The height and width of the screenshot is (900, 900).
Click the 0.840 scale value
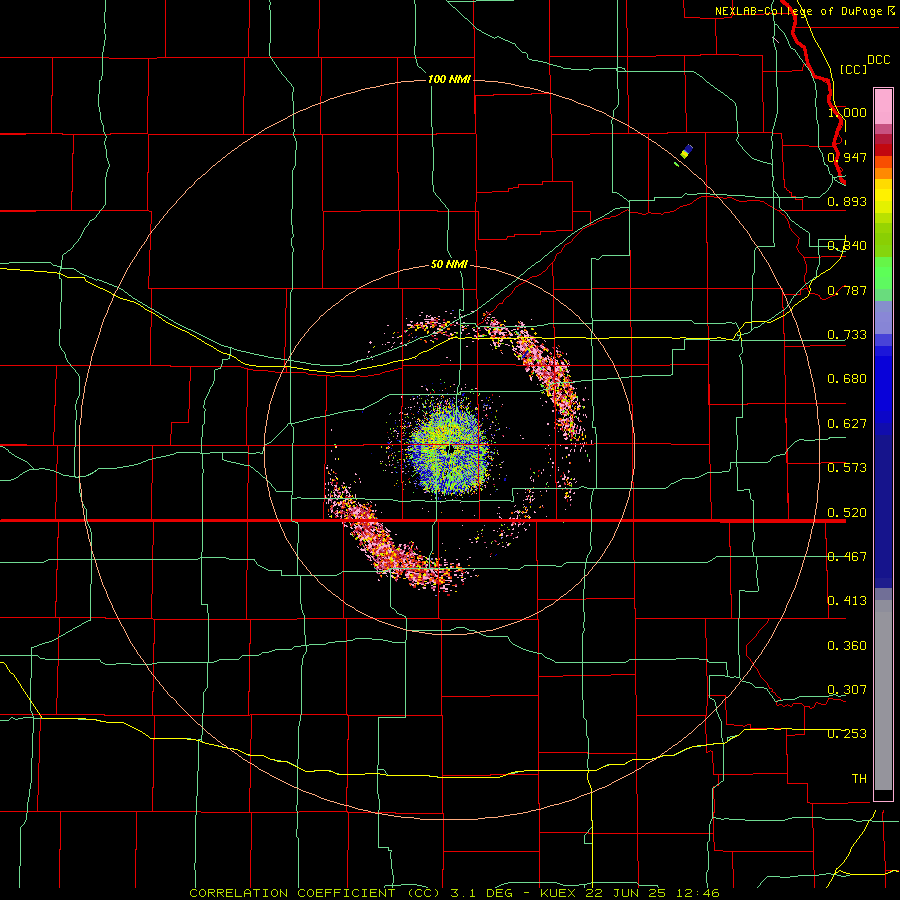pos(847,246)
